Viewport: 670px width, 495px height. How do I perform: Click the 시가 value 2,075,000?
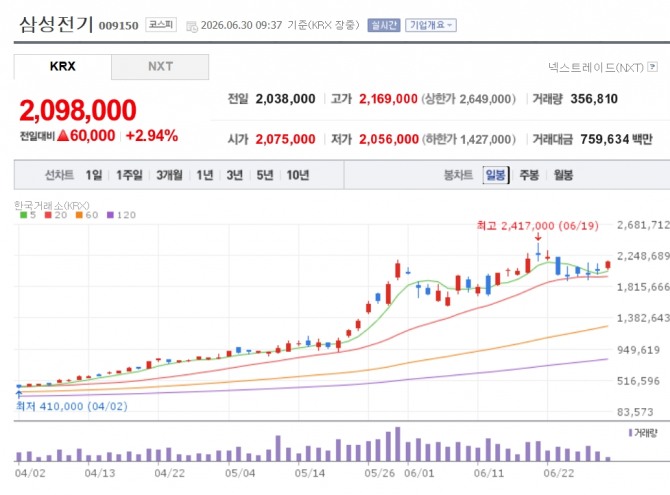click(x=285, y=139)
